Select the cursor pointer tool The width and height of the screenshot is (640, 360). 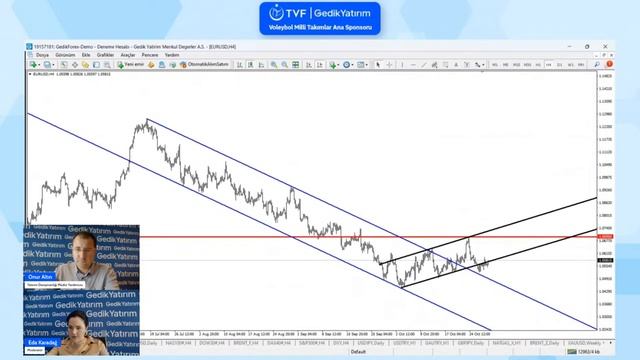pyautogui.click(x=378, y=64)
